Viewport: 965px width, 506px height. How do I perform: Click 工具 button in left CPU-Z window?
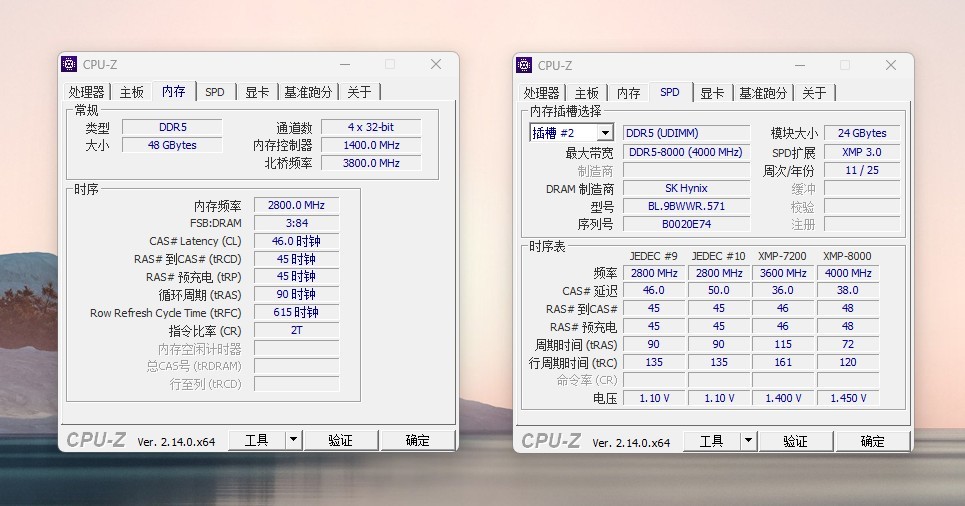(x=257, y=440)
